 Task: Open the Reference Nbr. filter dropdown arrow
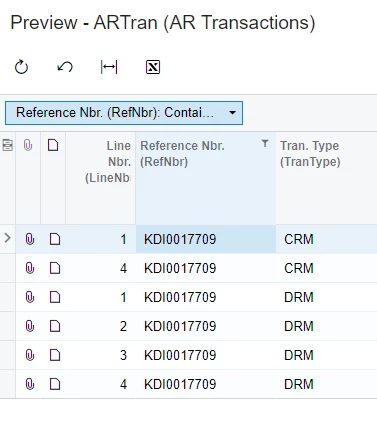[x=233, y=113]
